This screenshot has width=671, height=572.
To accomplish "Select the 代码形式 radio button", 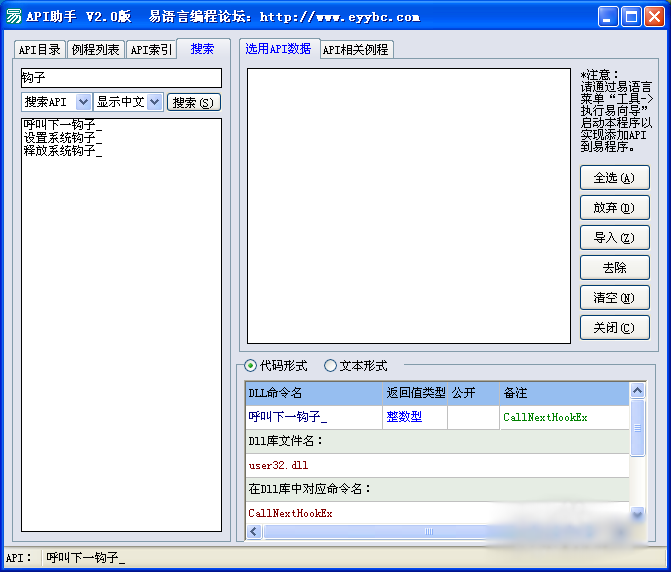I will tap(251, 366).
